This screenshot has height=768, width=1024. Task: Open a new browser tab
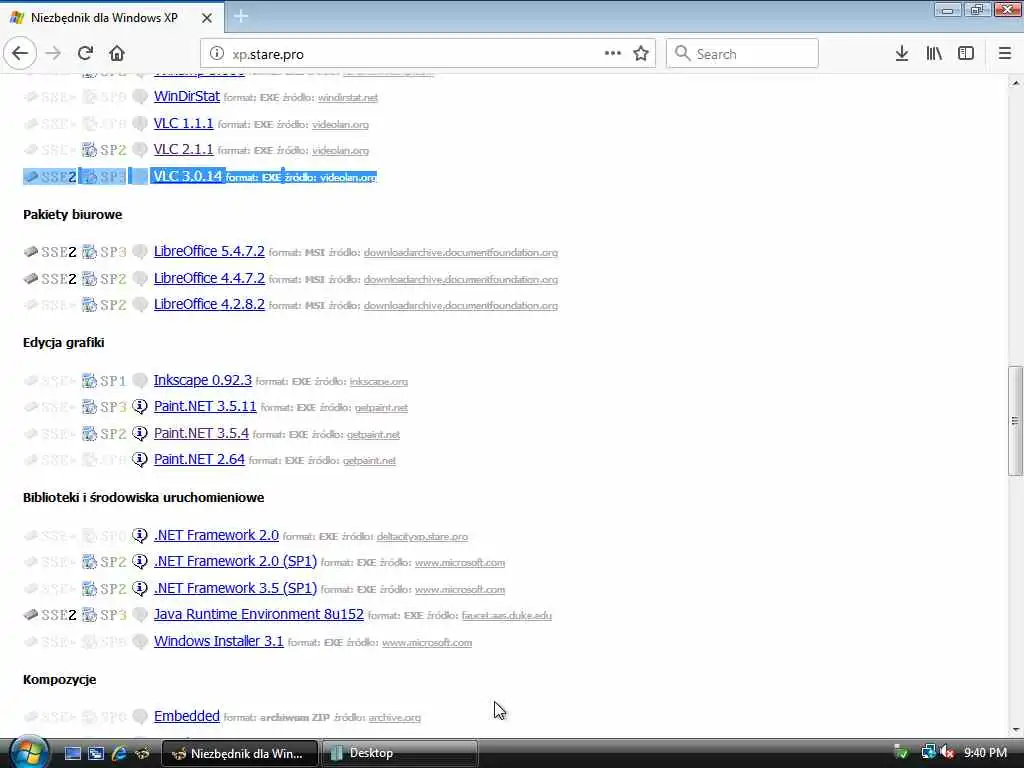[x=240, y=16]
